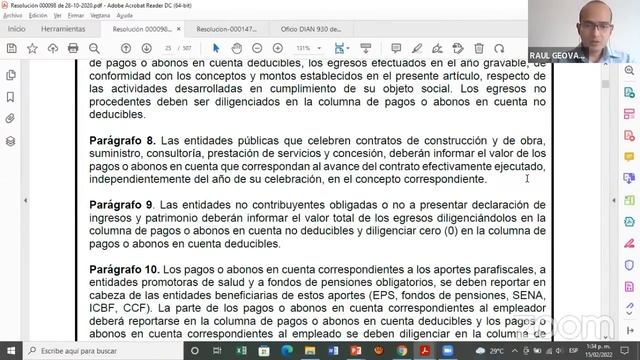Open the Ver menu
640x360 pixels.
58,16
